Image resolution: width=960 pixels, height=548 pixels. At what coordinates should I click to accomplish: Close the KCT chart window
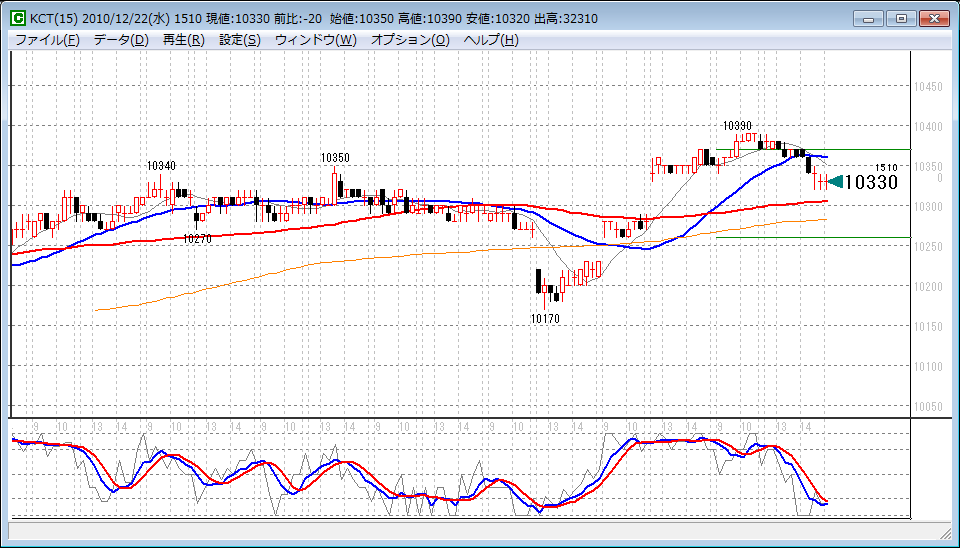tap(933, 18)
